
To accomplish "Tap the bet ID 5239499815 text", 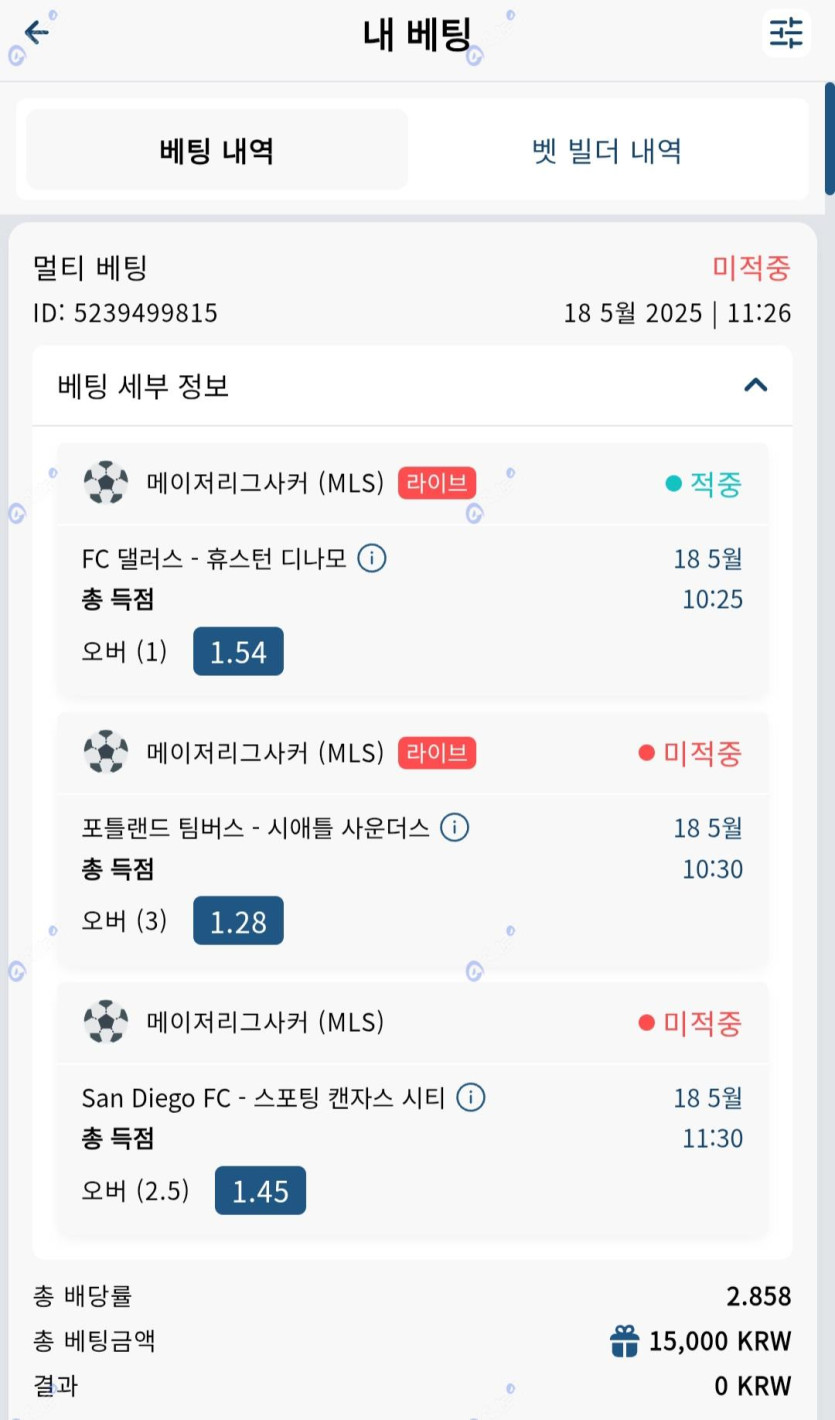I will click(125, 313).
